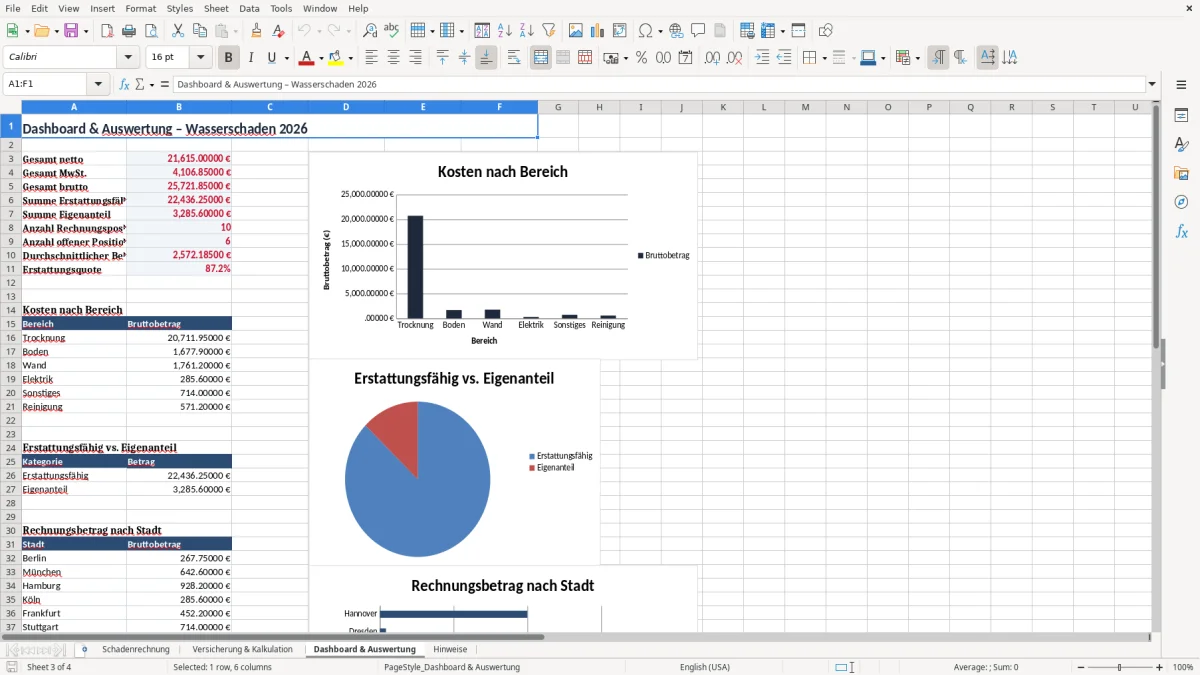Click the zoom slider handle
The height and width of the screenshot is (675, 1200).
1119,667
